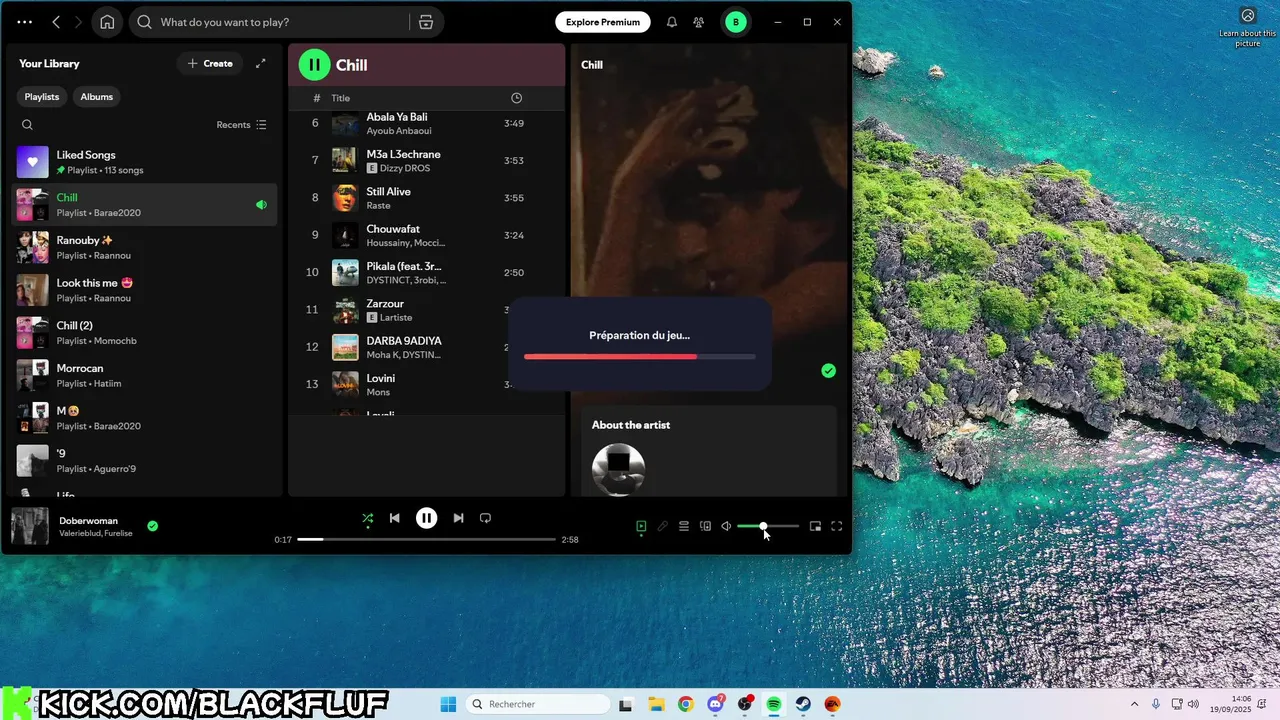Select the track M3a L3echrane

427,161
